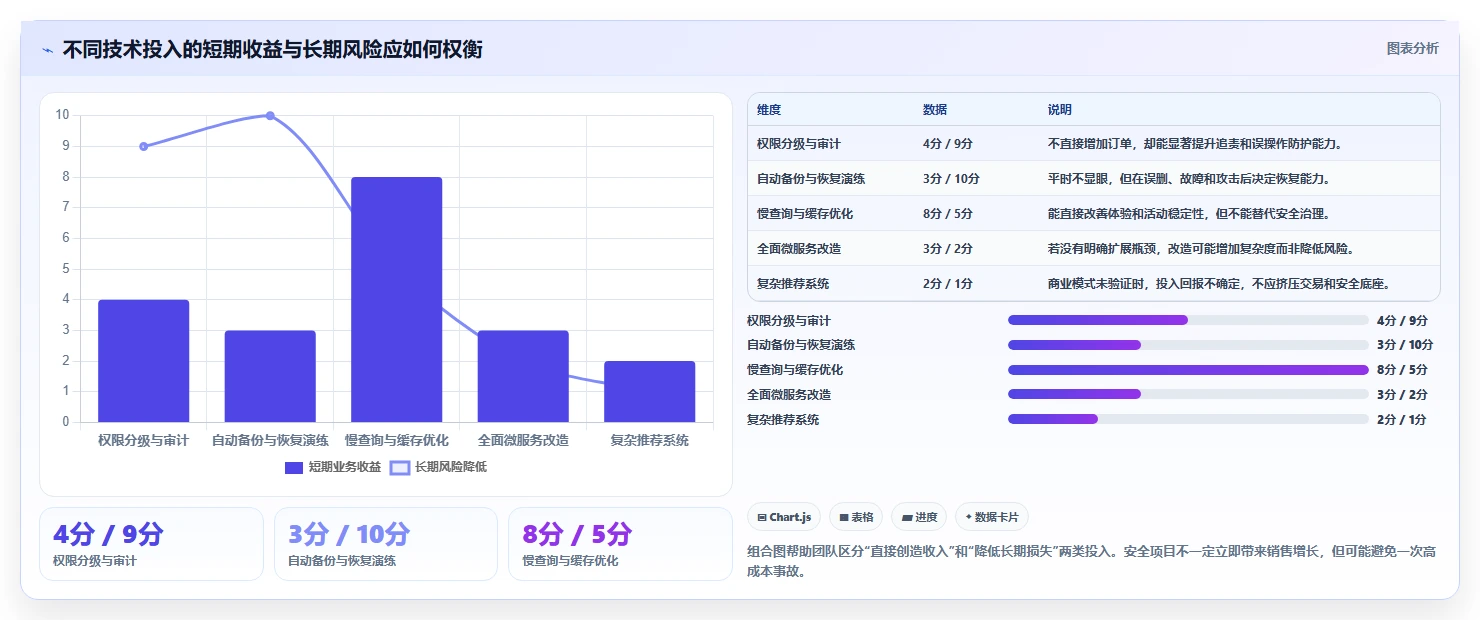Click description starting 商业模式未验证时
This screenshot has width=1480, height=620.
(x=1219, y=284)
